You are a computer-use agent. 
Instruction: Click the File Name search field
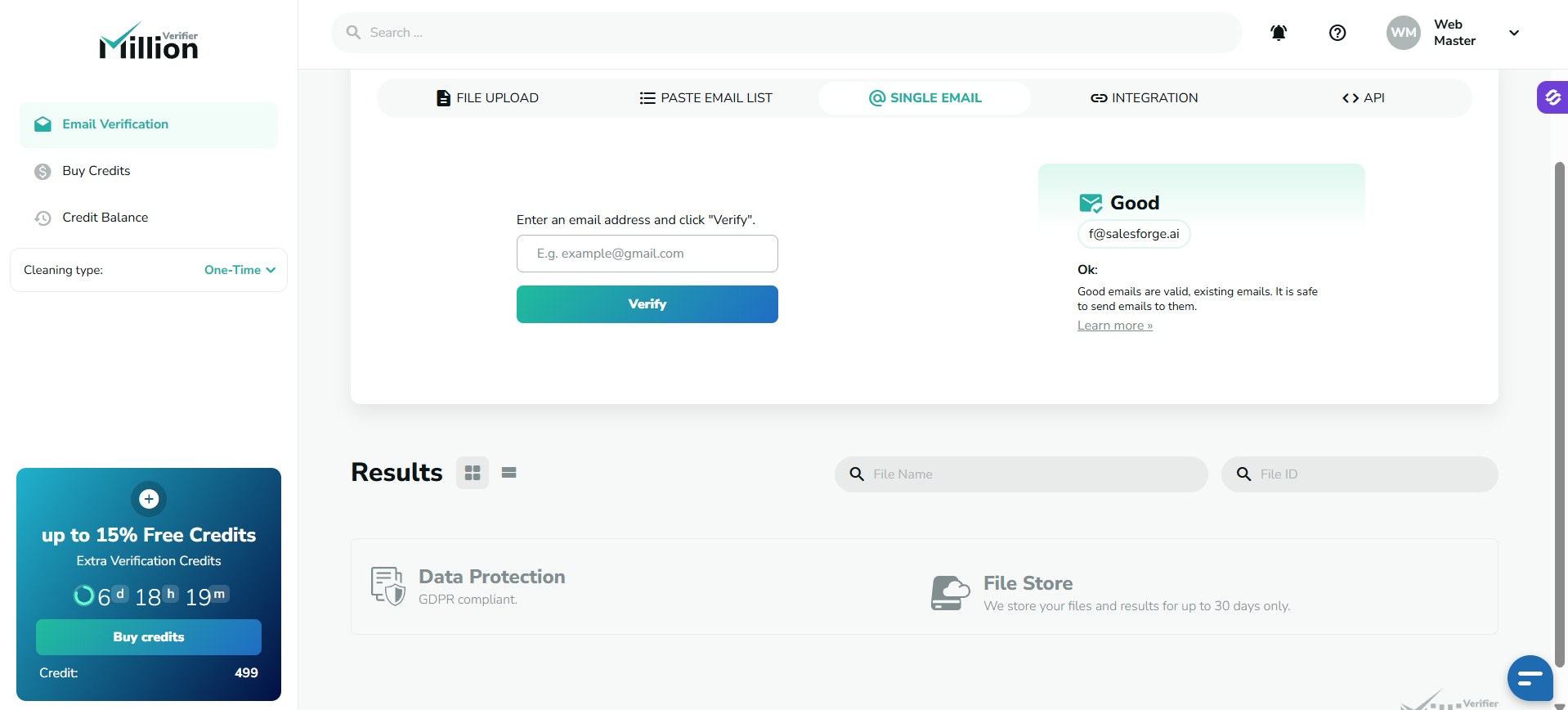1021,474
